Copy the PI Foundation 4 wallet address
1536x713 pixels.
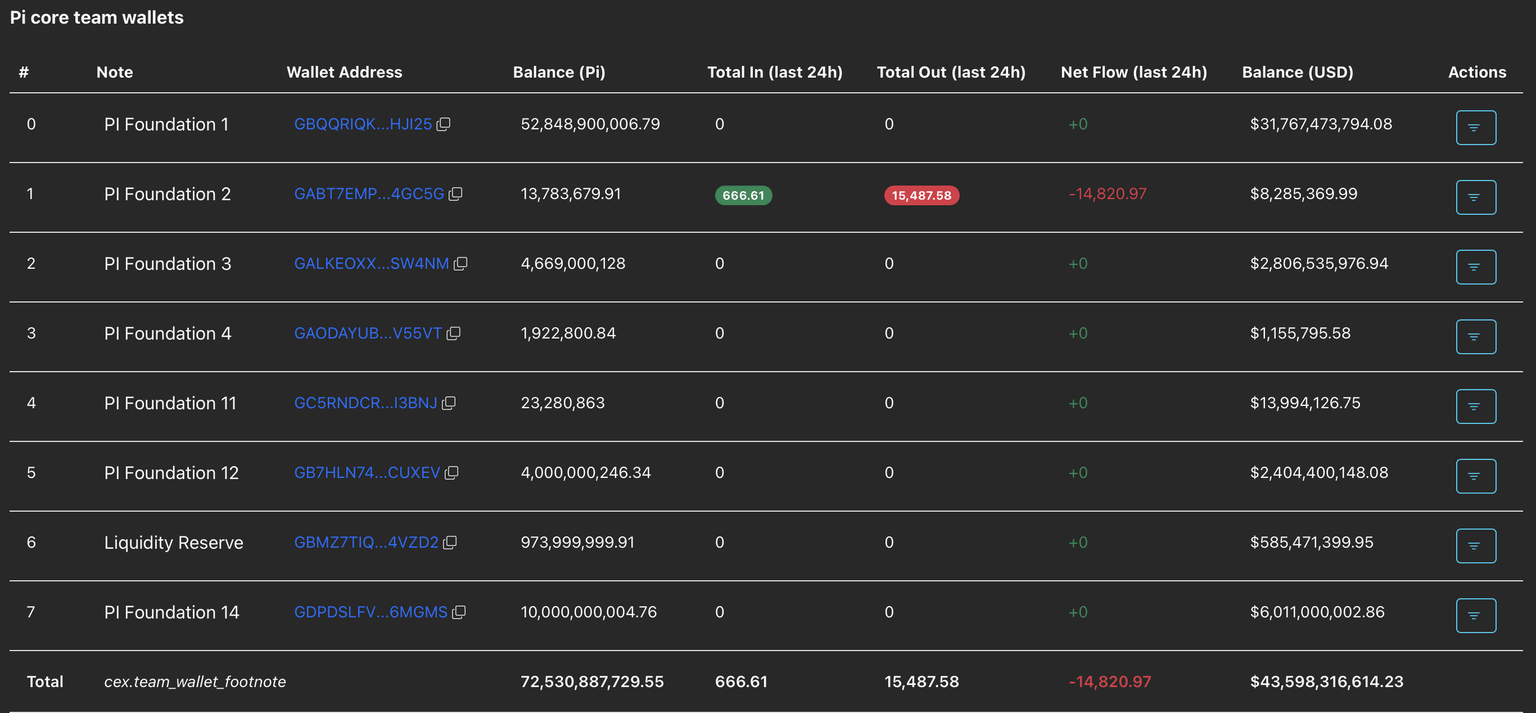454,334
